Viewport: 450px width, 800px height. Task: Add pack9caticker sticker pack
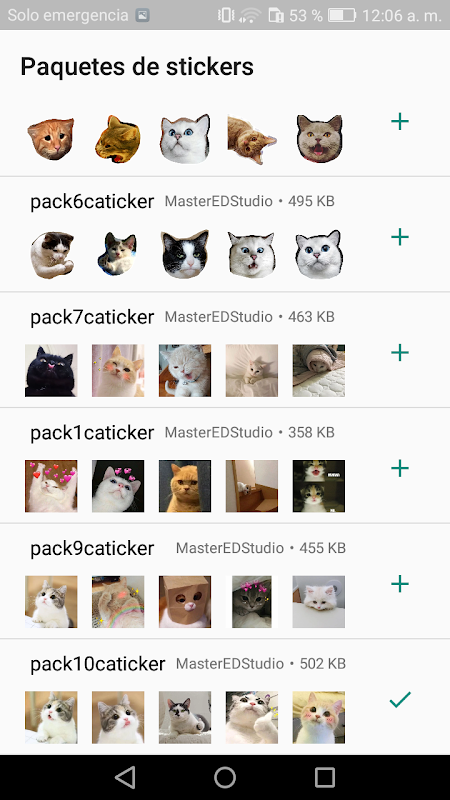[x=400, y=584]
